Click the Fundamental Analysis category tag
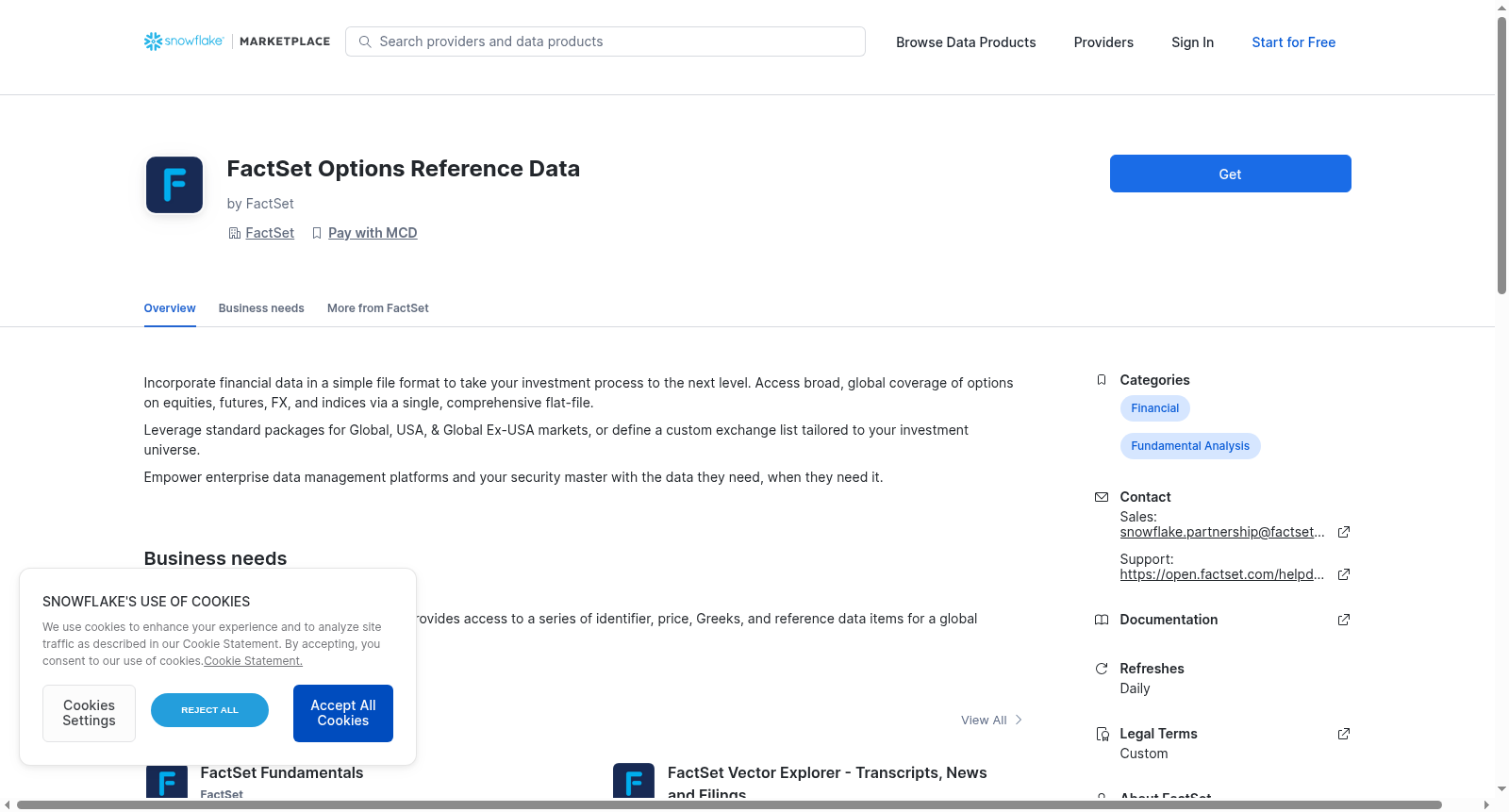 pyautogui.click(x=1190, y=446)
